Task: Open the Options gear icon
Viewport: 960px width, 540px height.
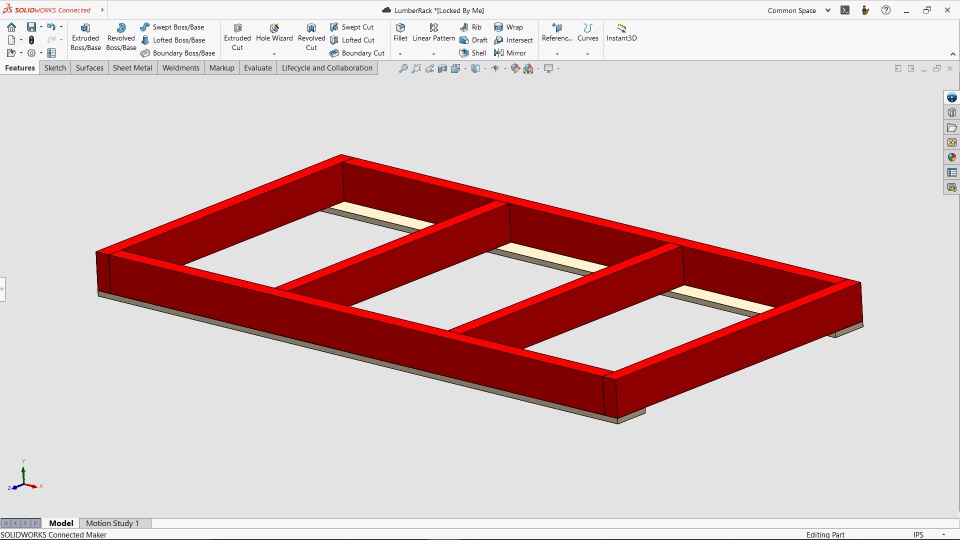Action: click(x=31, y=53)
